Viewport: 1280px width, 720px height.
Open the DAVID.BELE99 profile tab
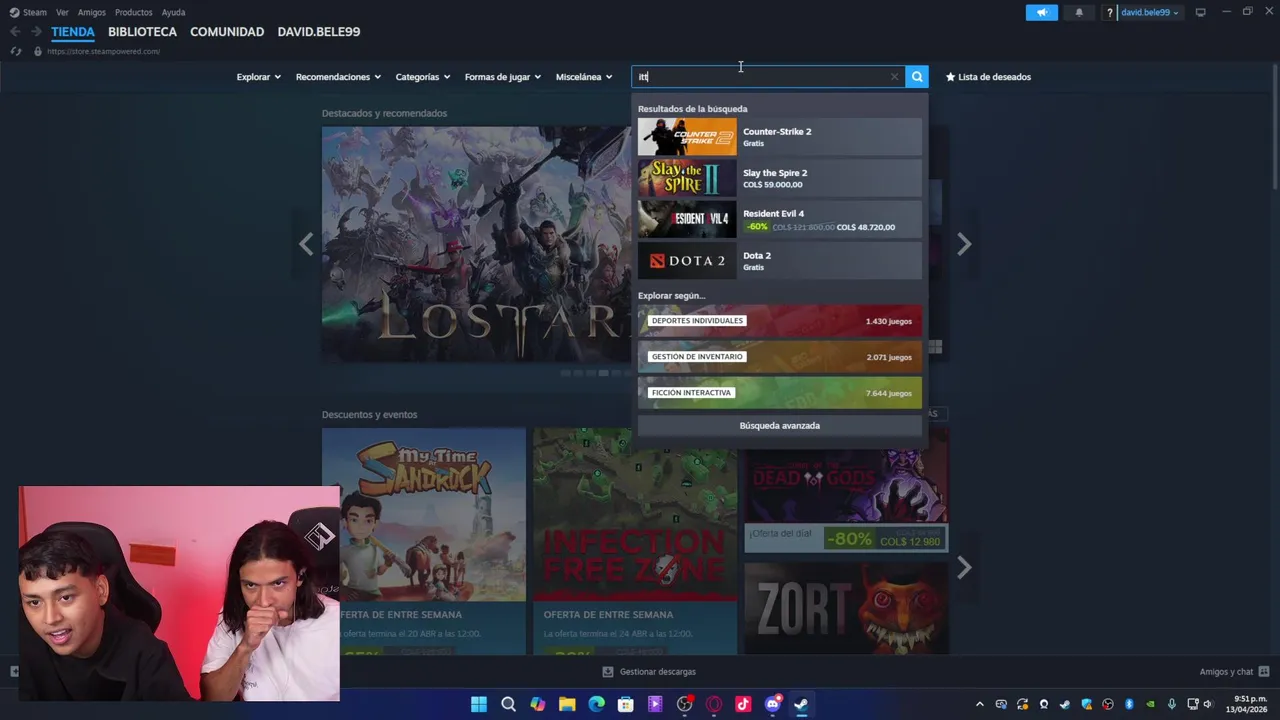point(319,32)
